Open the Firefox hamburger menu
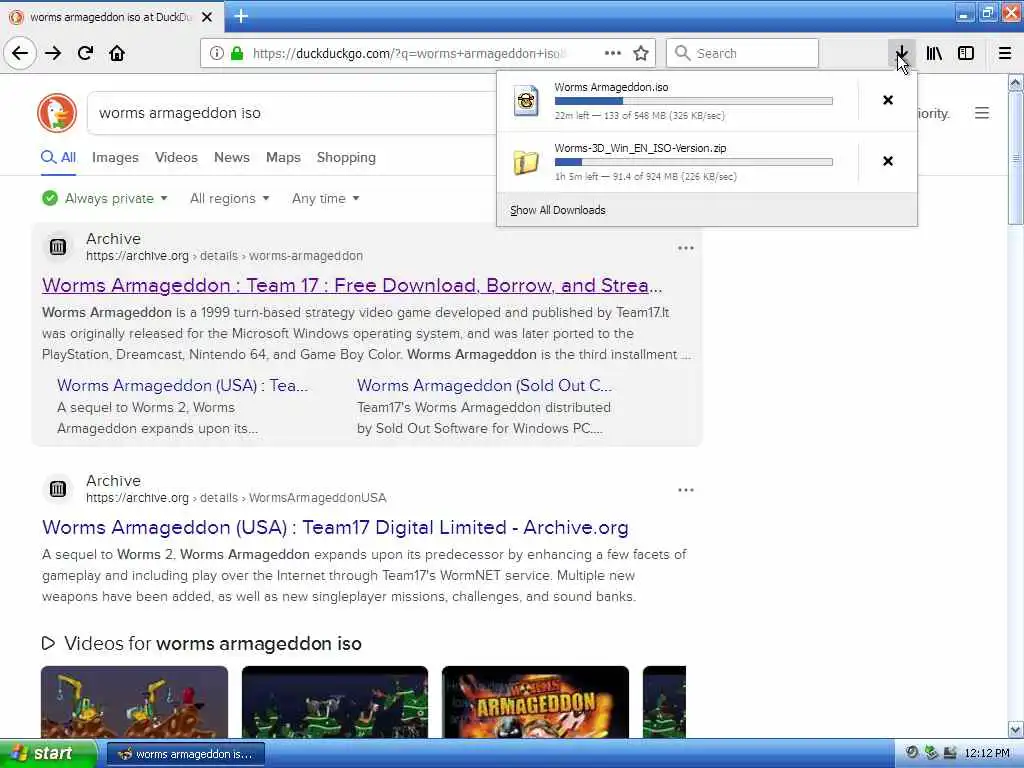This screenshot has height=768, width=1024. pyautogui.click(x=1005, y=53)
